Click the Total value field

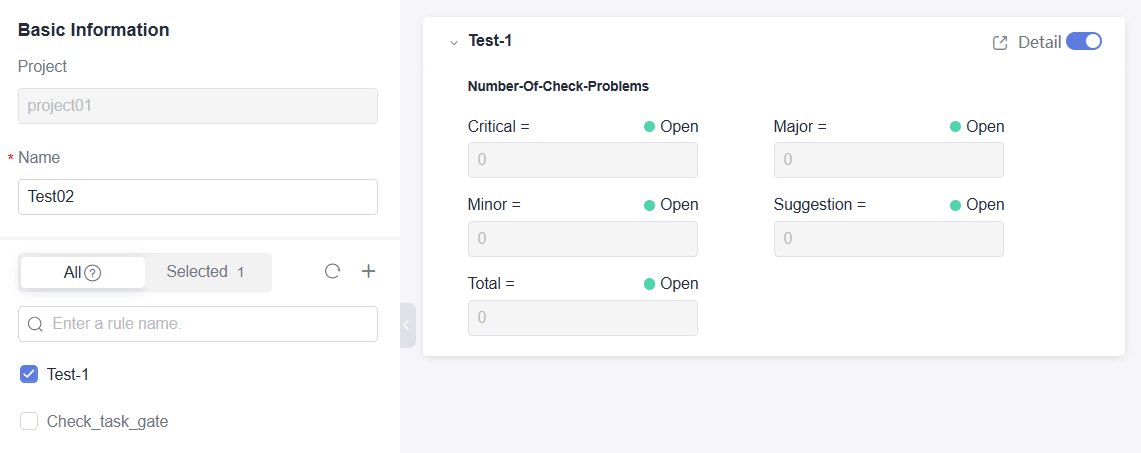pos(583,317)
